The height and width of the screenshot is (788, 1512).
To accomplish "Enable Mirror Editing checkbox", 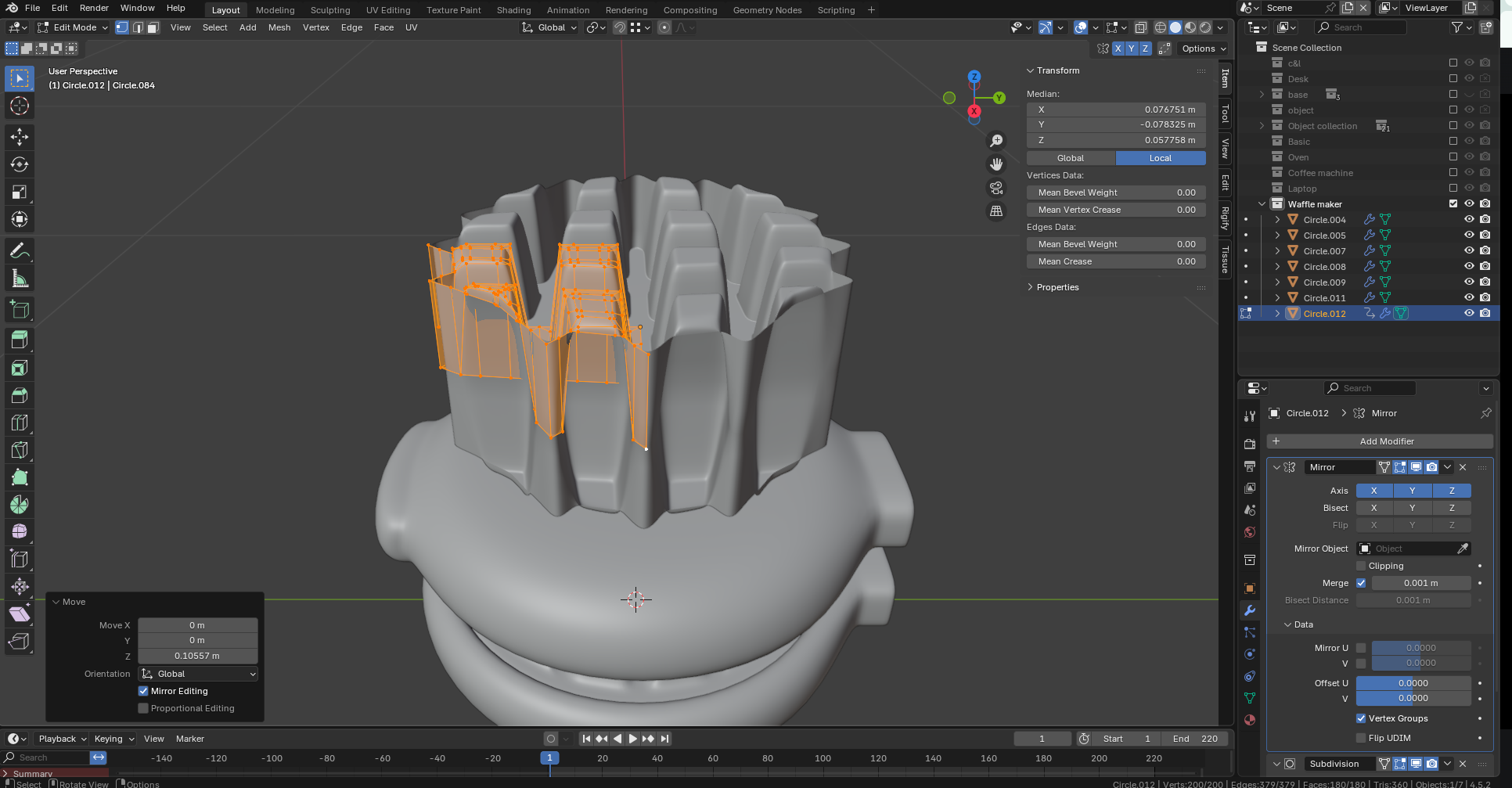I will pos(143,691).
